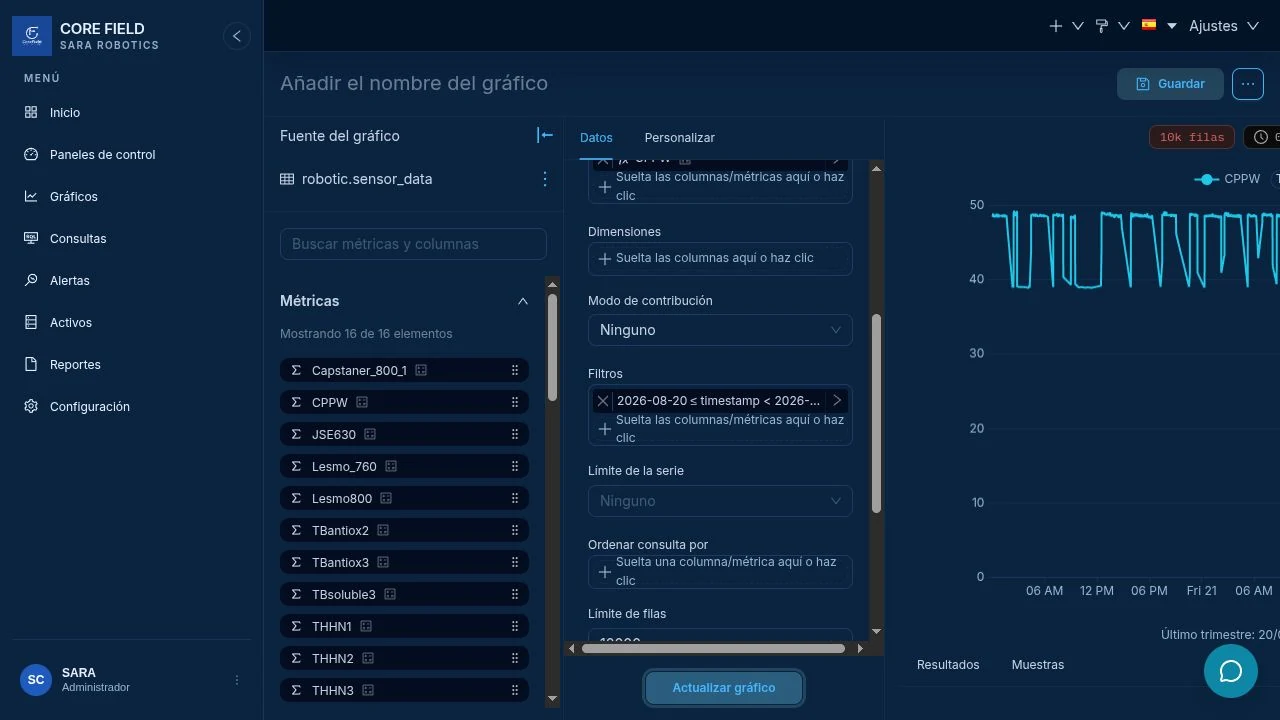Screen dimensions: 1280x720
Task: Open the Muestras tab
Action: click(x=1038, y=665)
